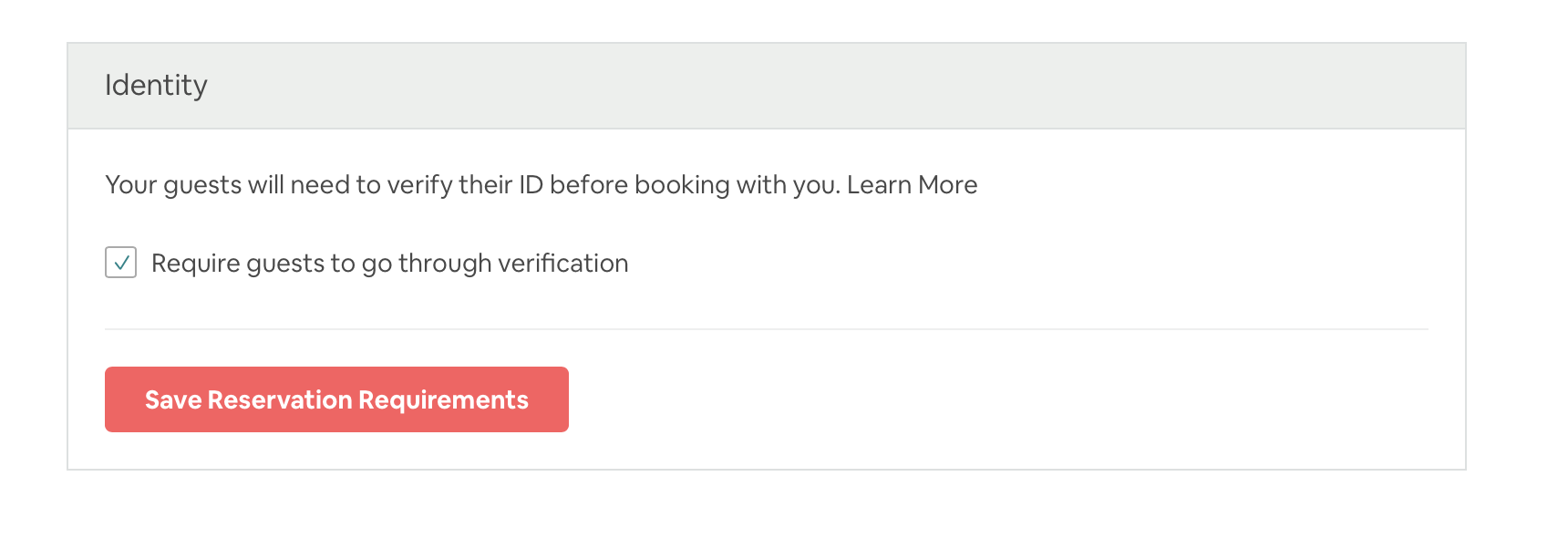Click the words "go through verification"
The width and height of the screenshot is (1568, 549).
[x=495, y=264]
